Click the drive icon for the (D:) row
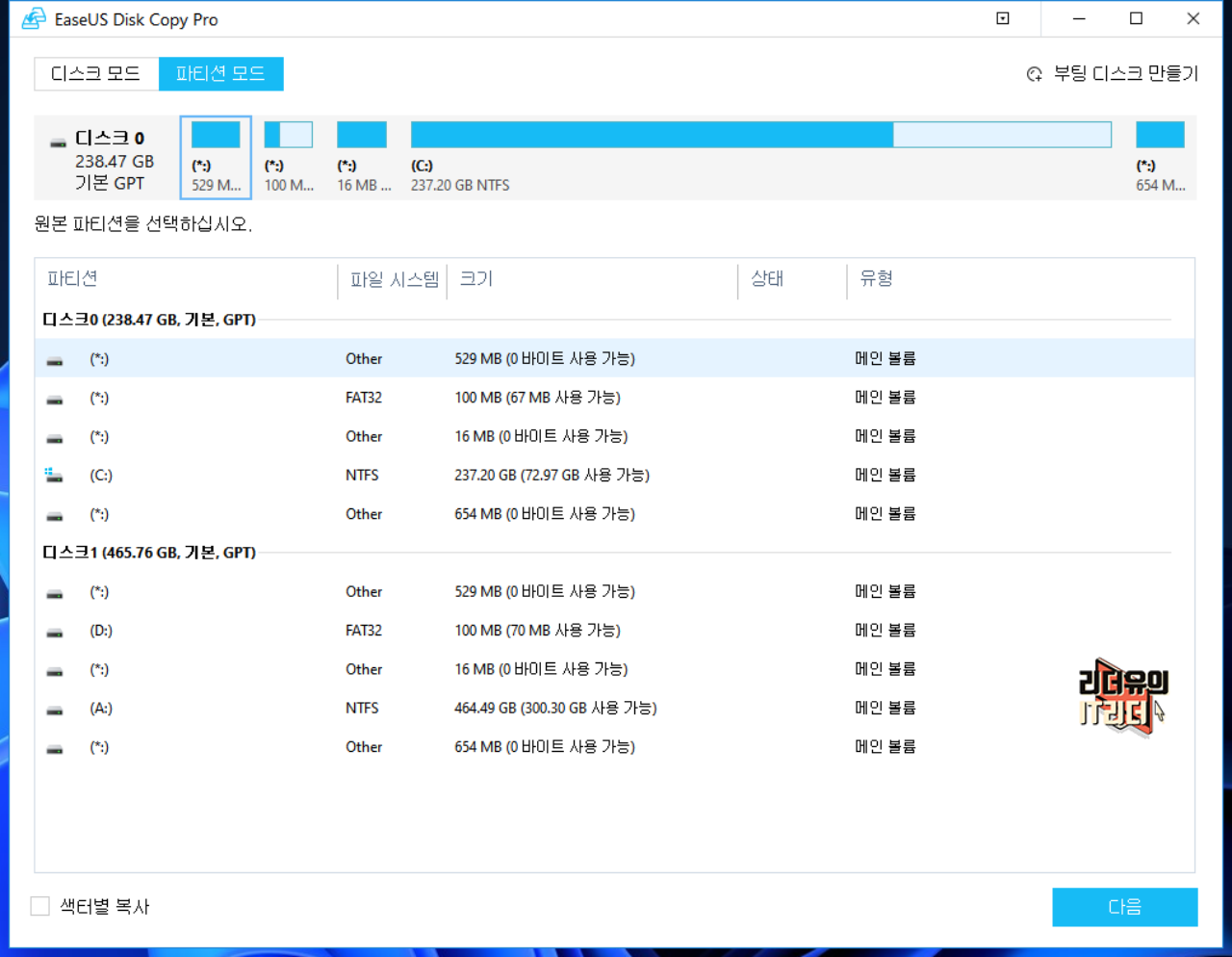This screenshot has height=957, width=1232. click(55, 633)
